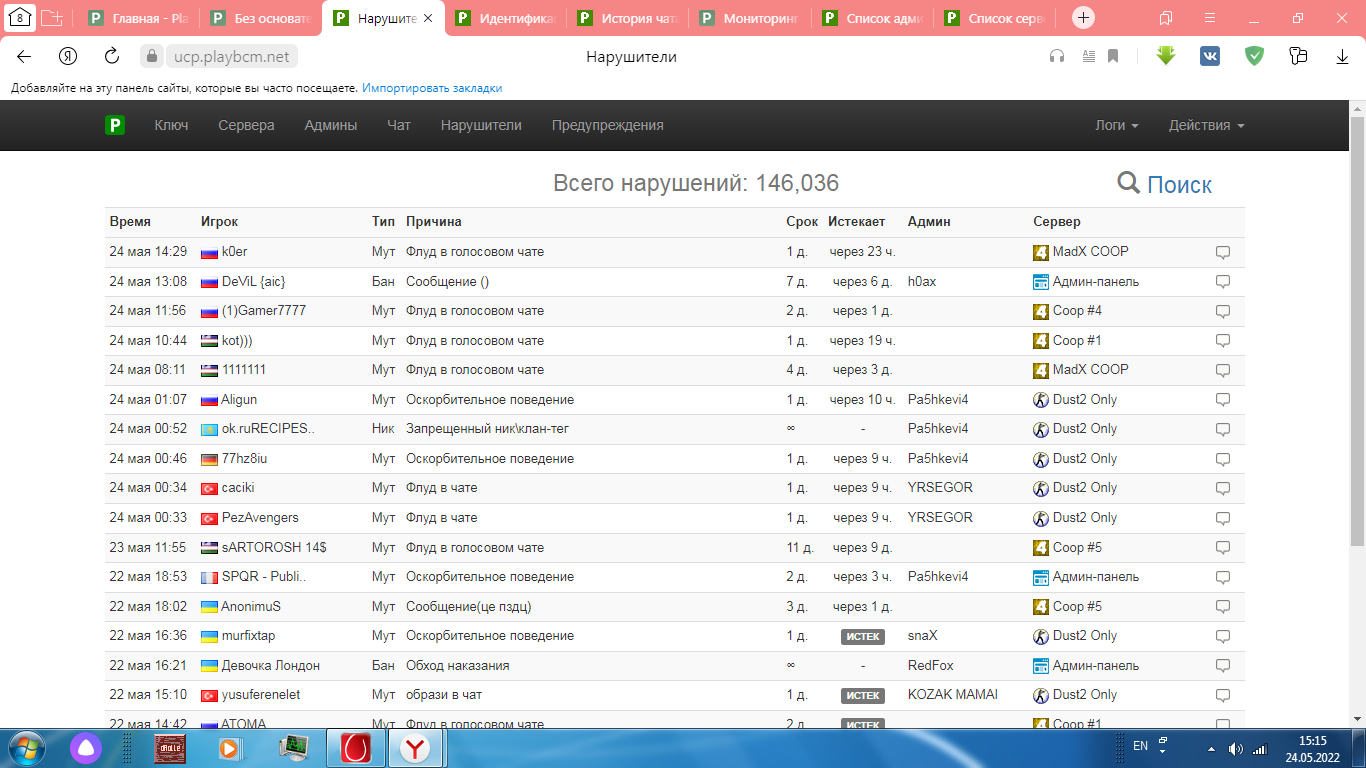
Task: Click the page vertical scrollbar
Action: [1357, 330]
